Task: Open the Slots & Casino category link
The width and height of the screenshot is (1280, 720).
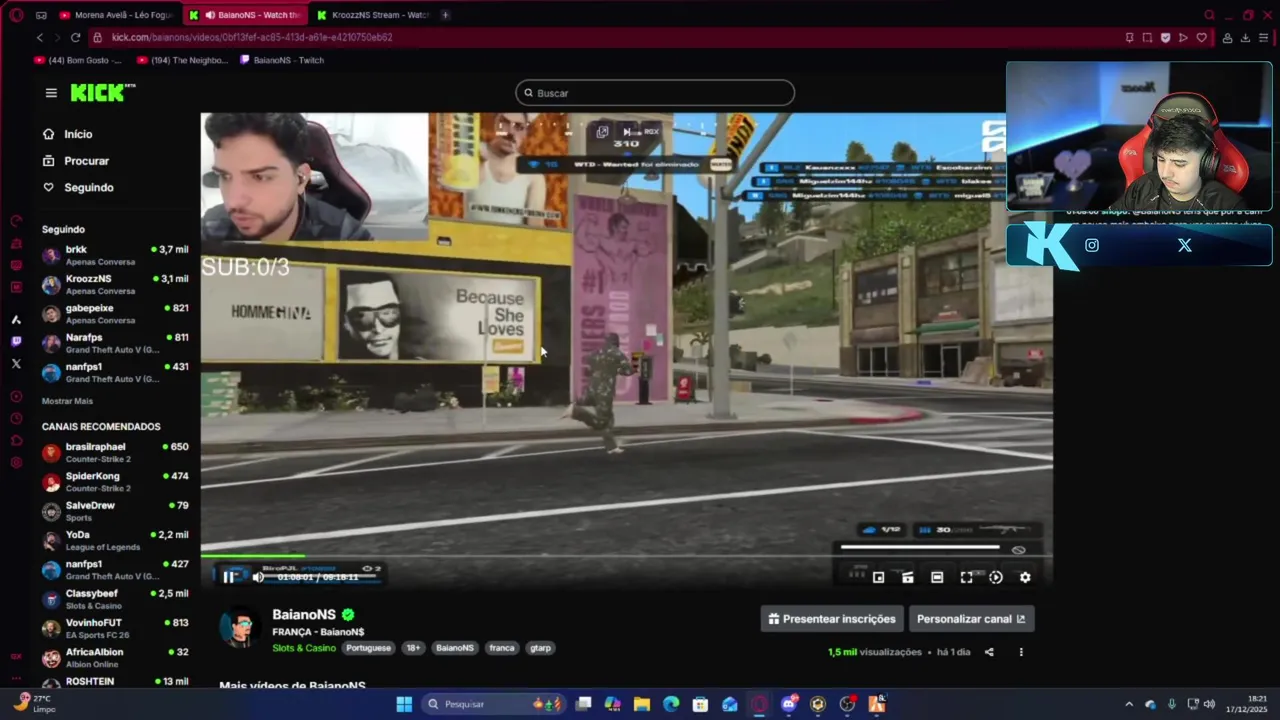Action: pyautogui.click(x=304, y=648)
